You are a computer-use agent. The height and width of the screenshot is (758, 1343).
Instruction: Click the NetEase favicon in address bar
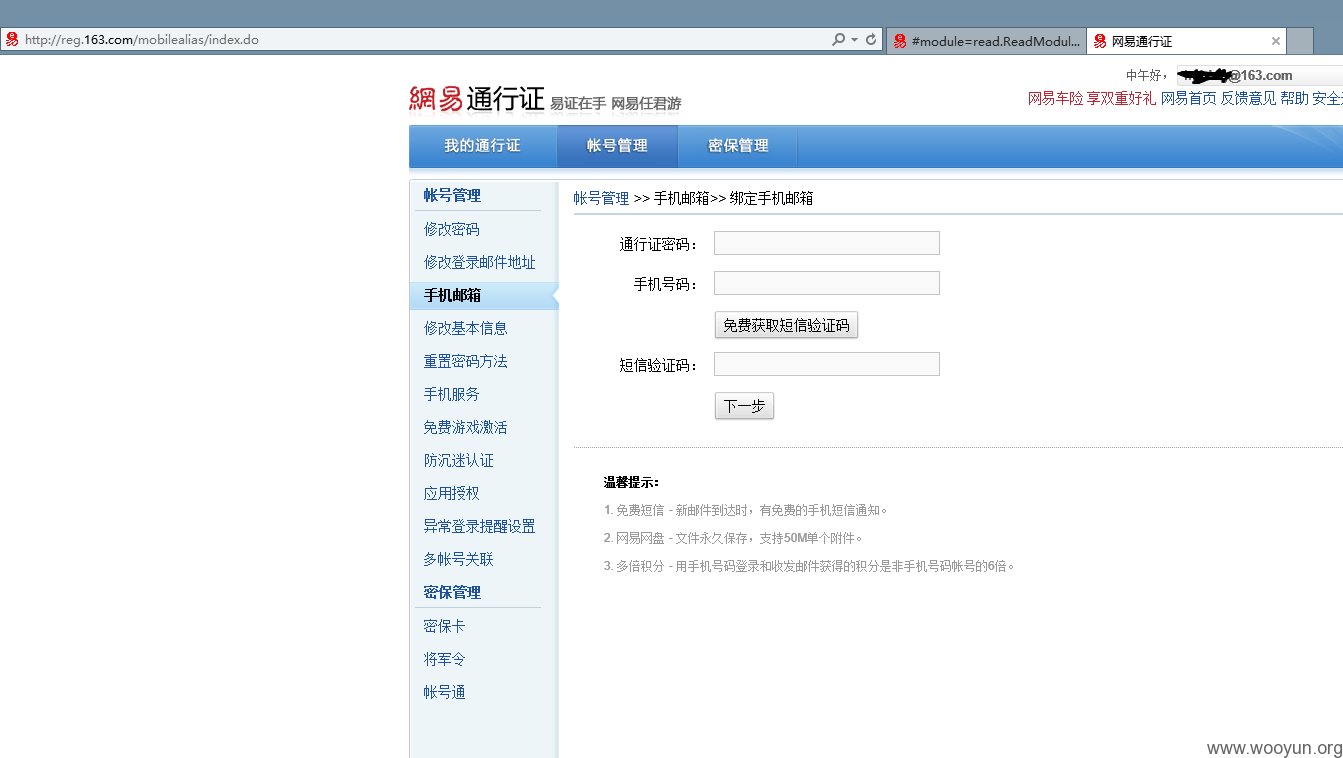12,40
